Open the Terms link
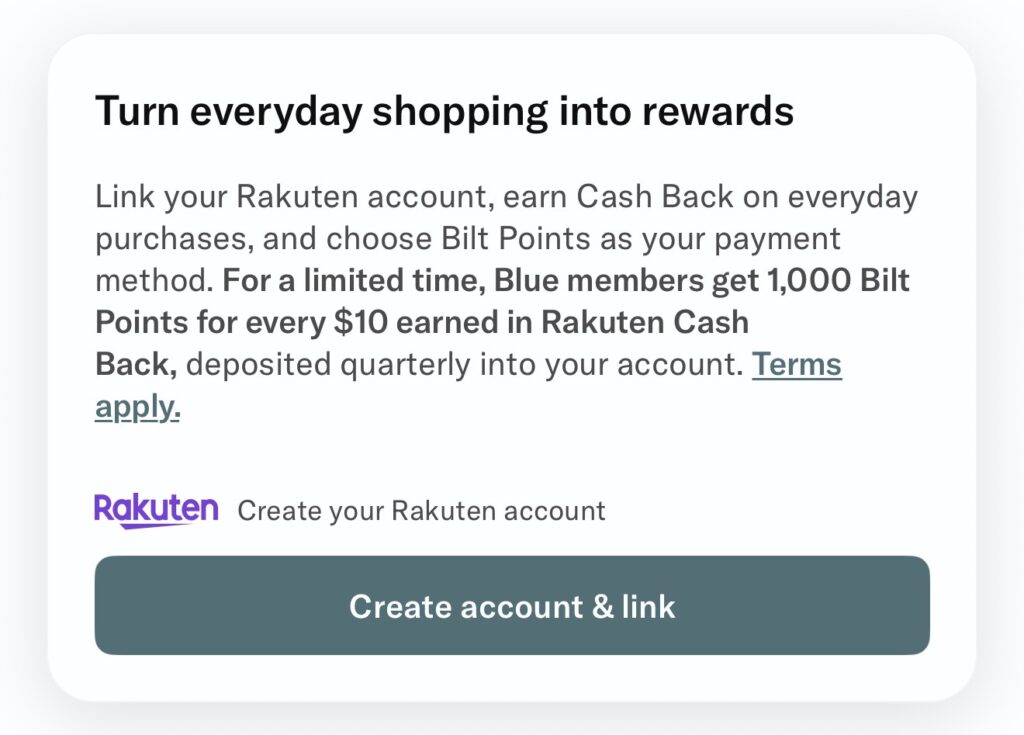This screenshot has width=1024, height=735. [796, 364]
